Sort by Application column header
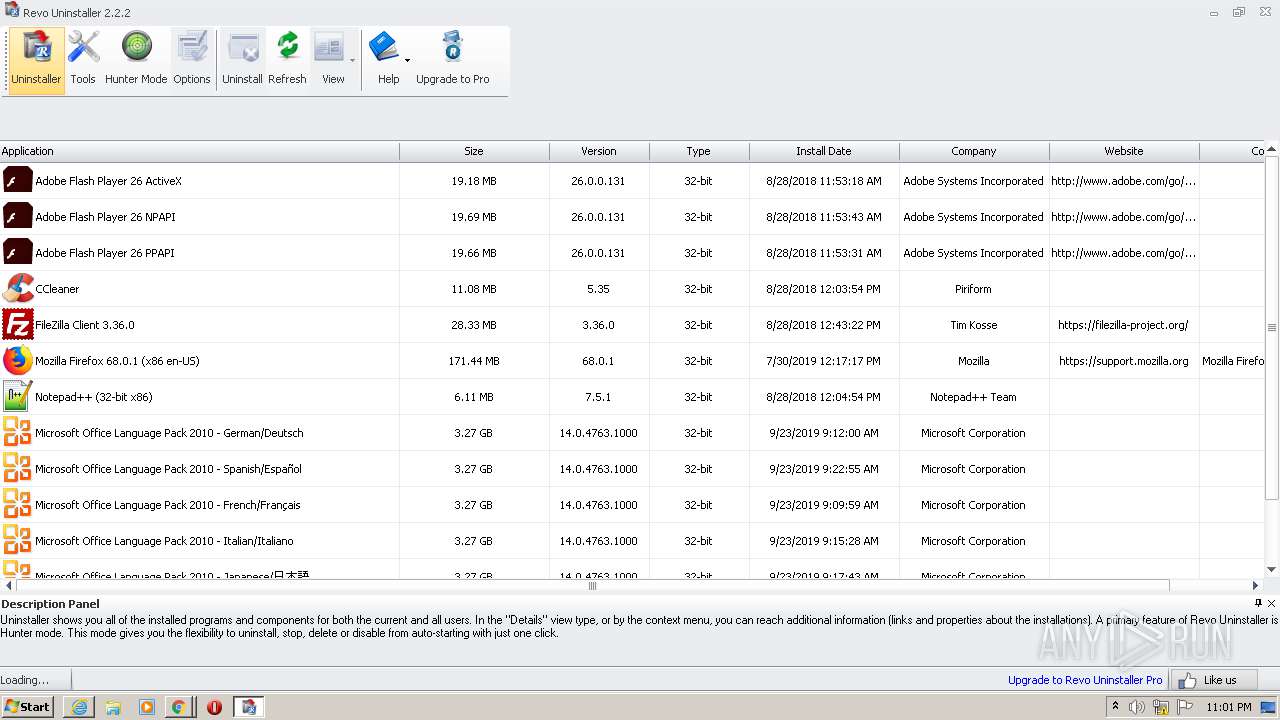The height and width of the screenshot is (720, 1280). click(x=200, y=151)
